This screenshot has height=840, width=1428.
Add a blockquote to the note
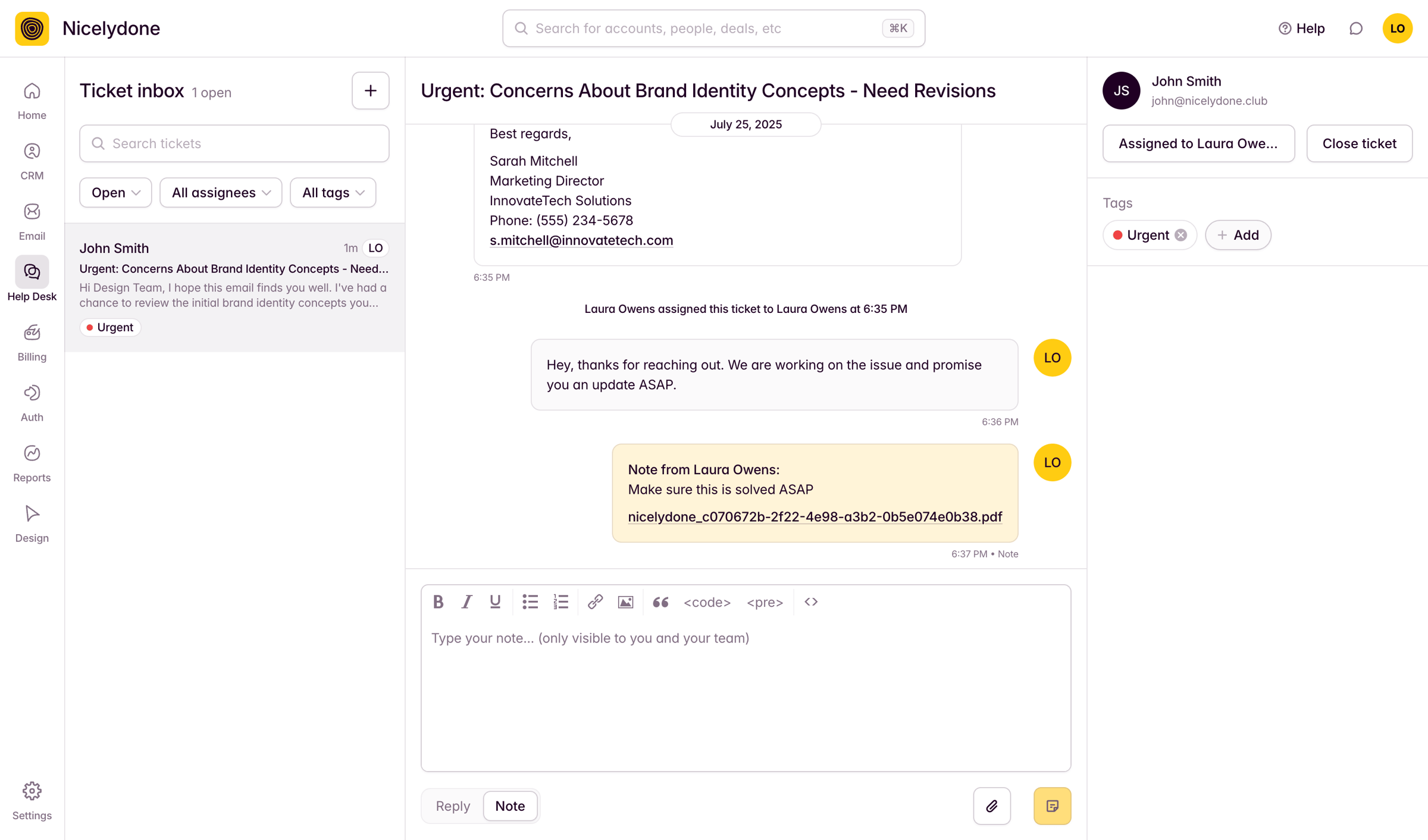[660, 602]
